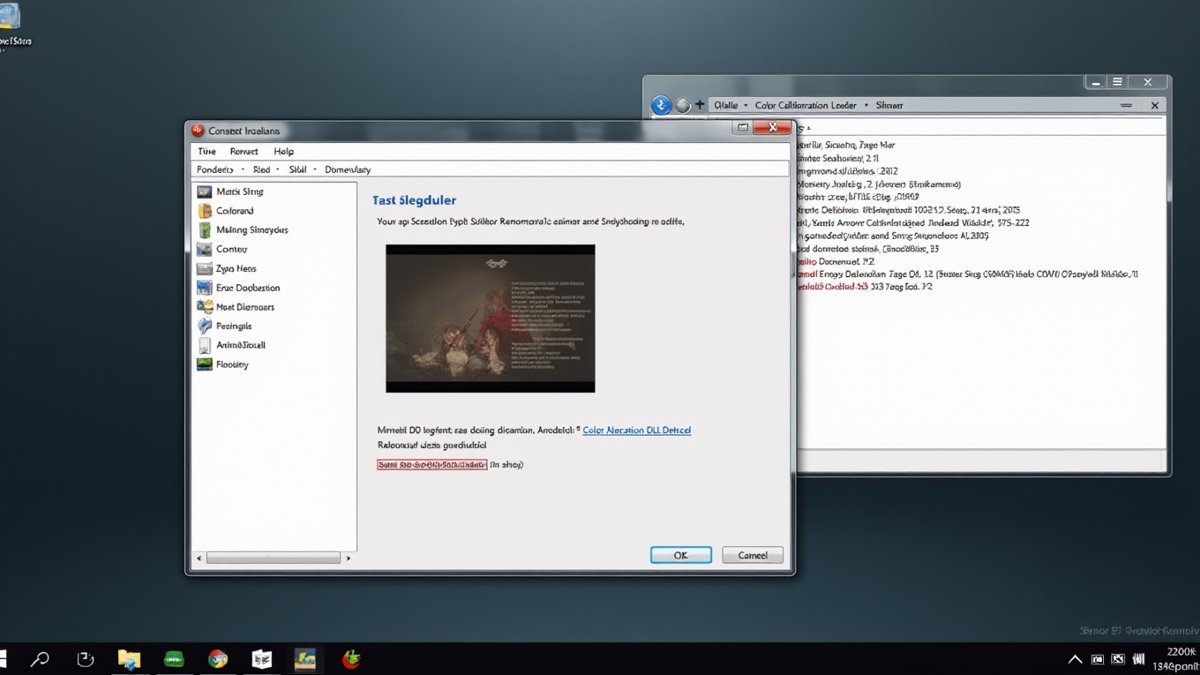Screen dimensions: 1200x675
Task: Click the green icon beside 'Malning Sinnoydes'
Action: pyautogui.click(x=203, y=230)
